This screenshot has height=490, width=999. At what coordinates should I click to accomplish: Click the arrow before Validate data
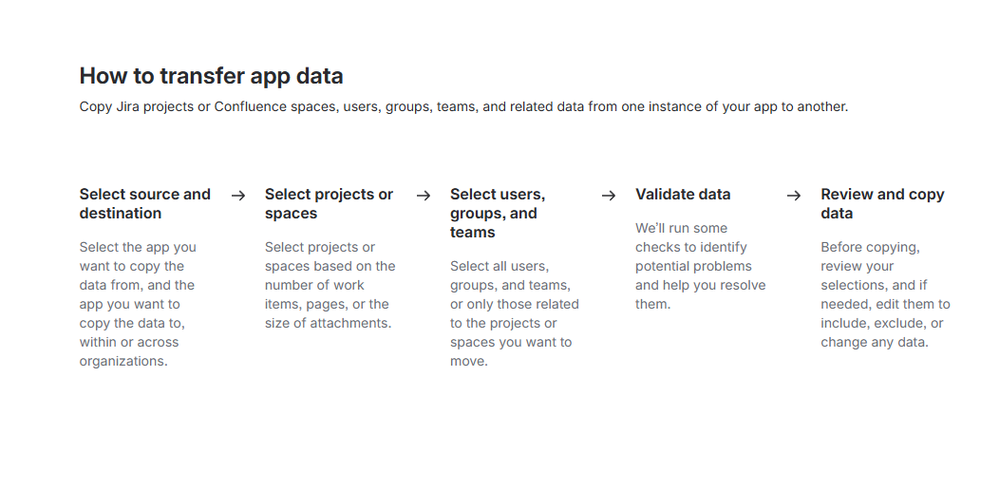coord(608,196)
